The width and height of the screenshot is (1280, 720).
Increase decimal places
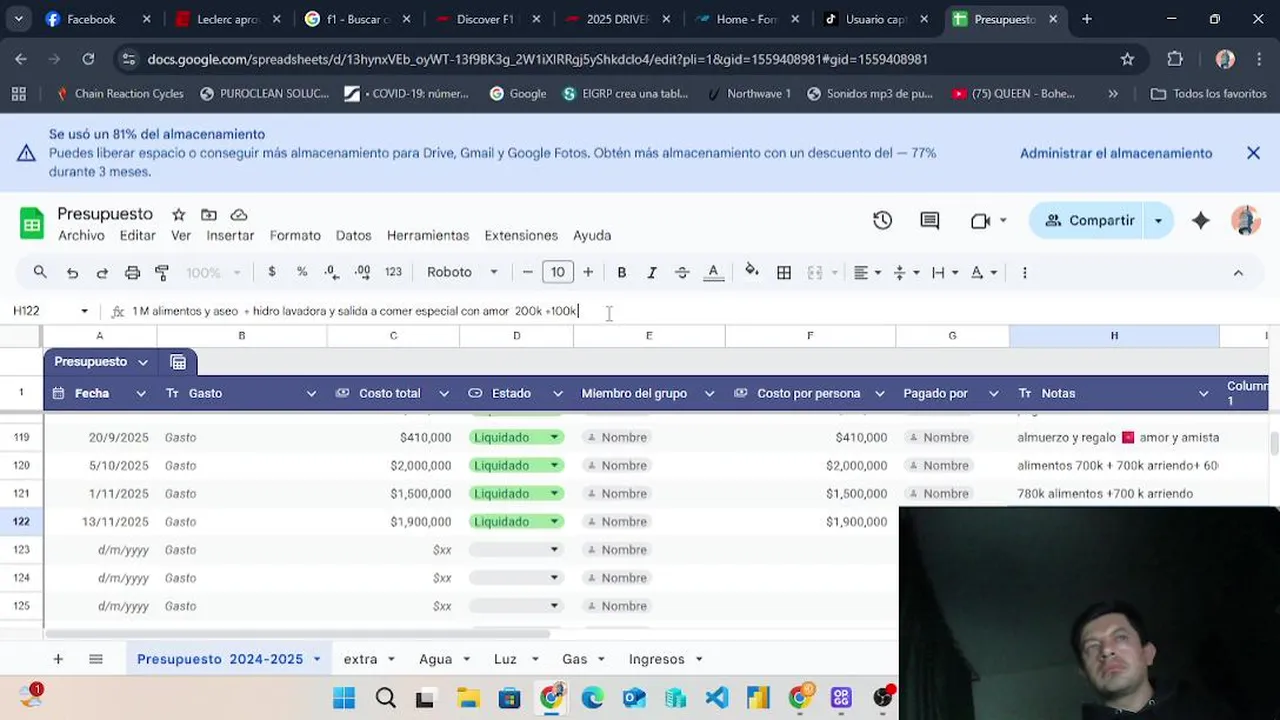[362, 272]
